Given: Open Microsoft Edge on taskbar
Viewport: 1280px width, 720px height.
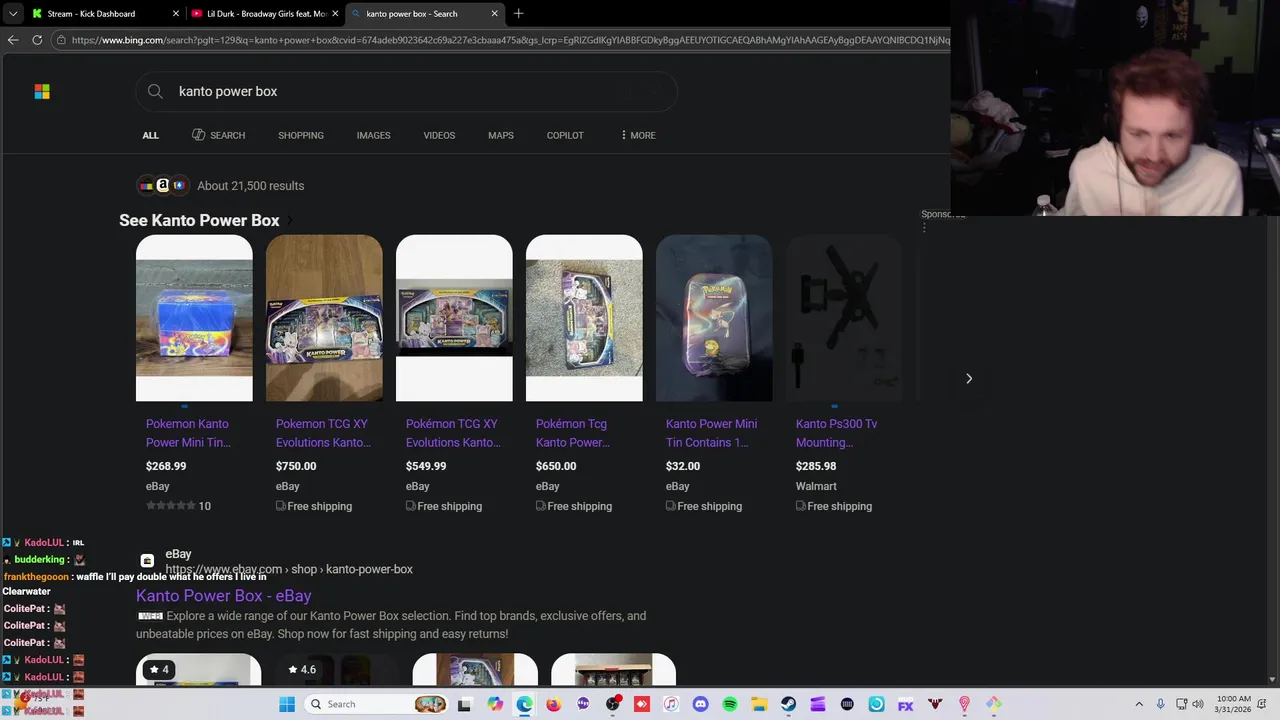Looking at the screenshot, I should point(524,704).
